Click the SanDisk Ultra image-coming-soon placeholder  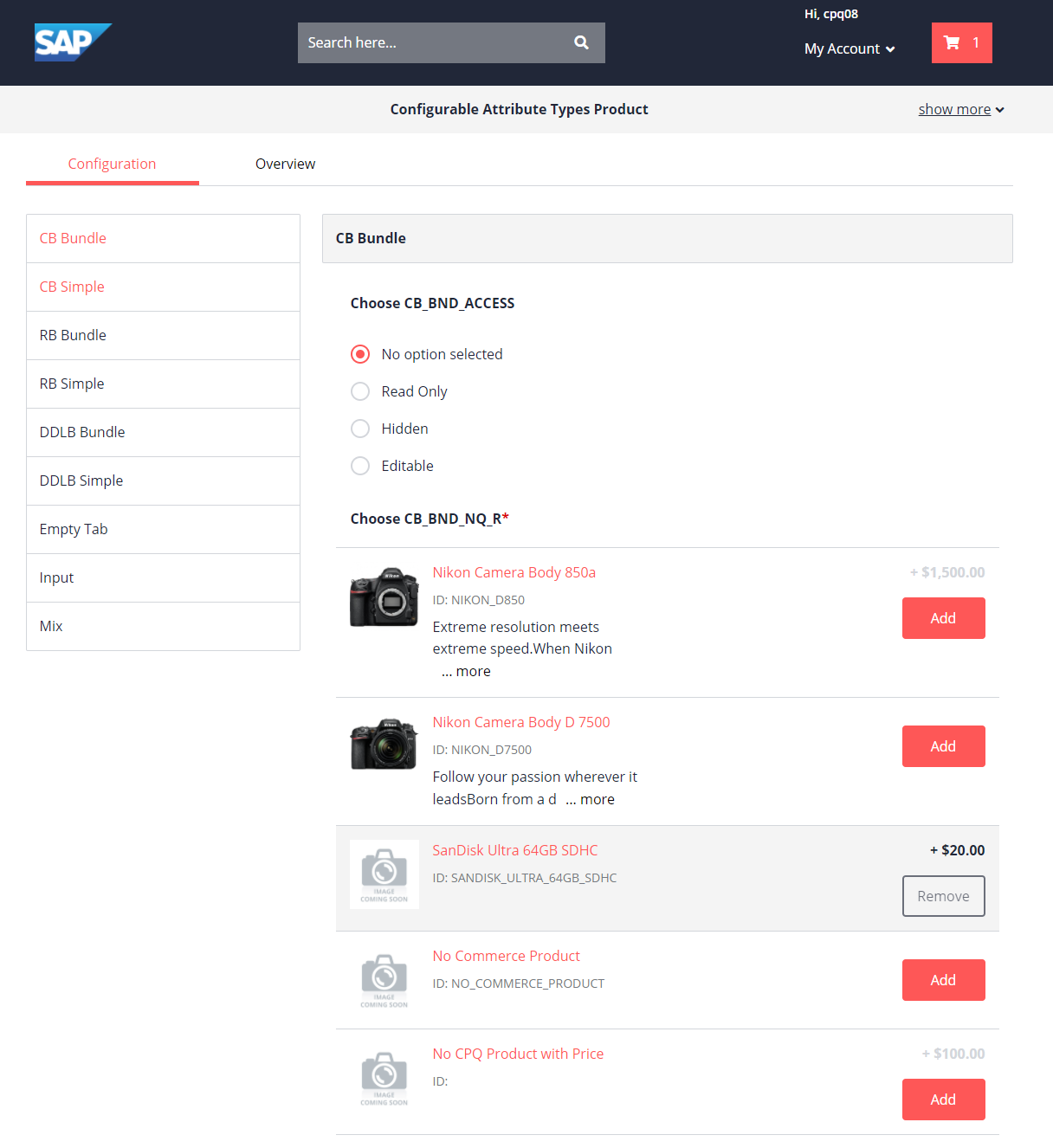click(x=384, y=874)
